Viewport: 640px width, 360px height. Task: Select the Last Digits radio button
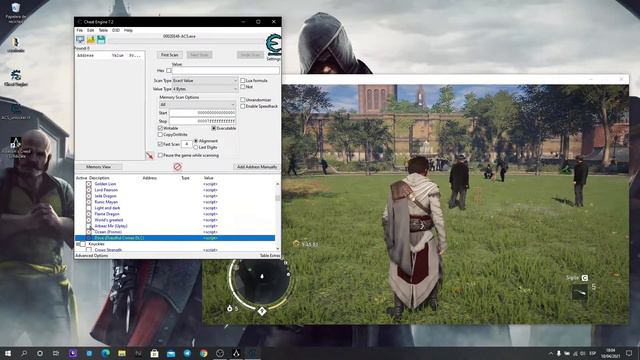[x=196, y=147]
